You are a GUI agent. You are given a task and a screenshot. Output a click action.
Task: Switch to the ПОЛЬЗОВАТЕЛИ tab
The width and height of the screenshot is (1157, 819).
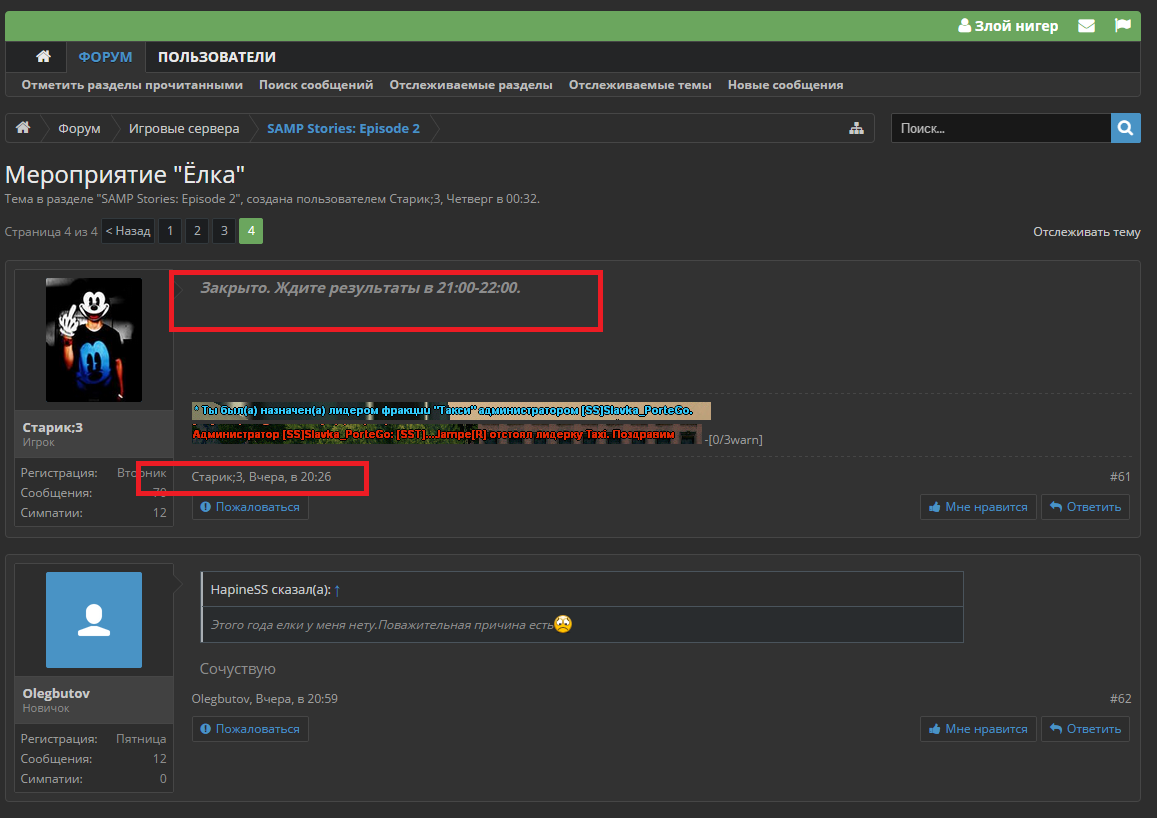pyautogui.click(x=216, y=57)
